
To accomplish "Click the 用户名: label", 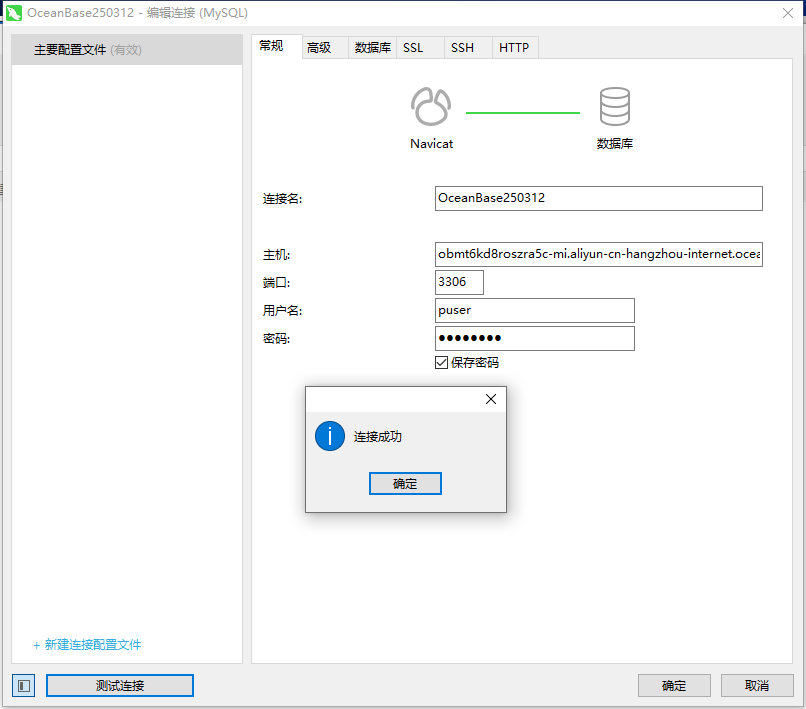I will pyautogui.click(x=283, y=311).
